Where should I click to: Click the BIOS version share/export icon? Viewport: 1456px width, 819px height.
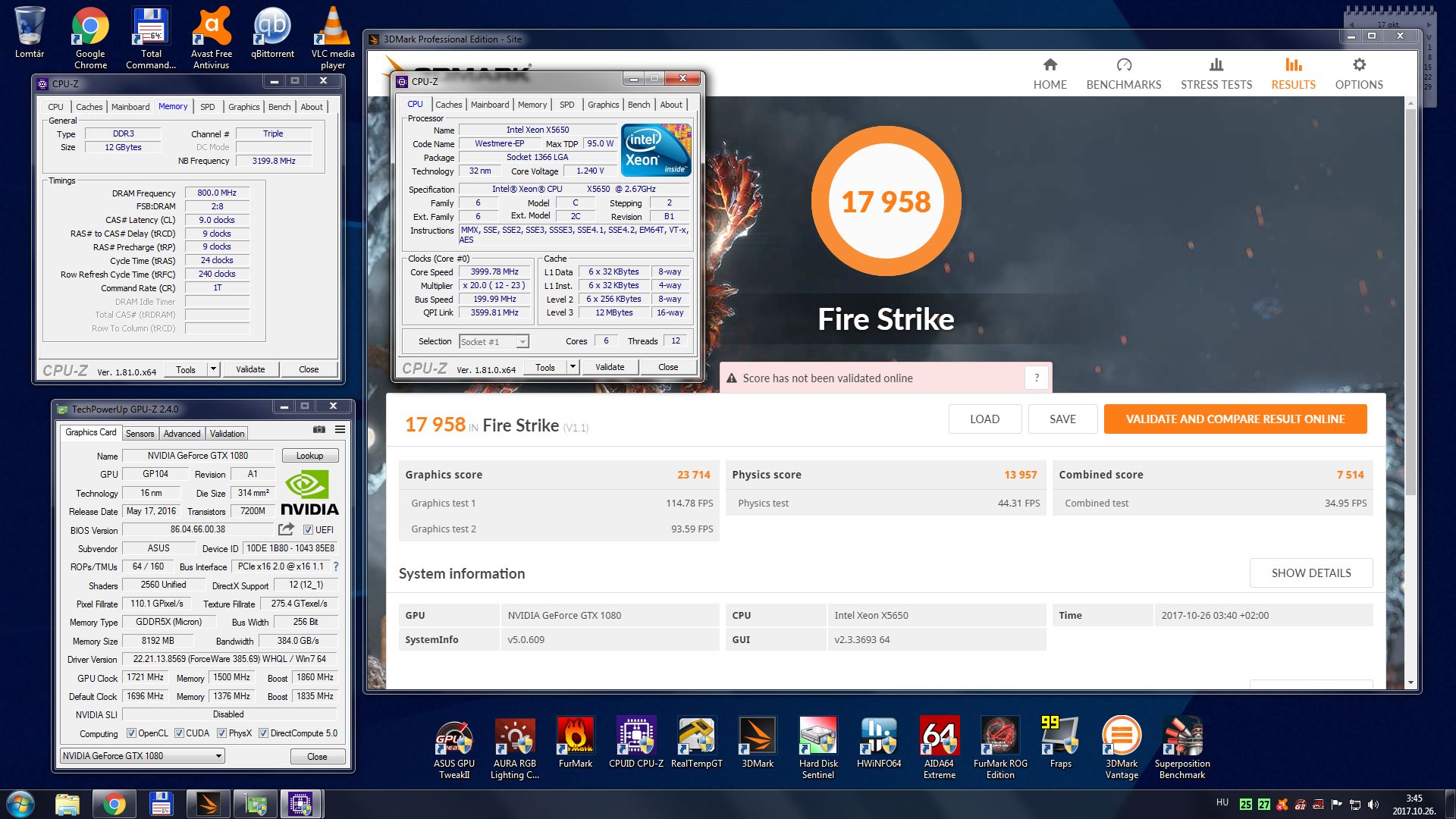point(286,529)
